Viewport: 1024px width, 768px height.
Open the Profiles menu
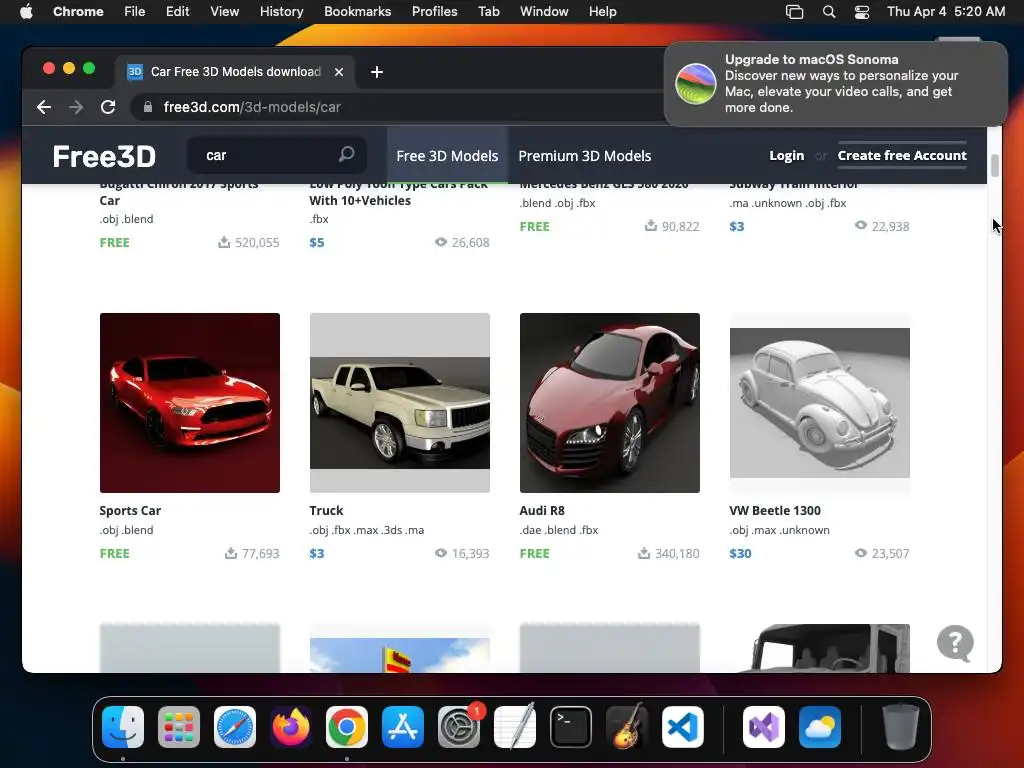point(434,11)
